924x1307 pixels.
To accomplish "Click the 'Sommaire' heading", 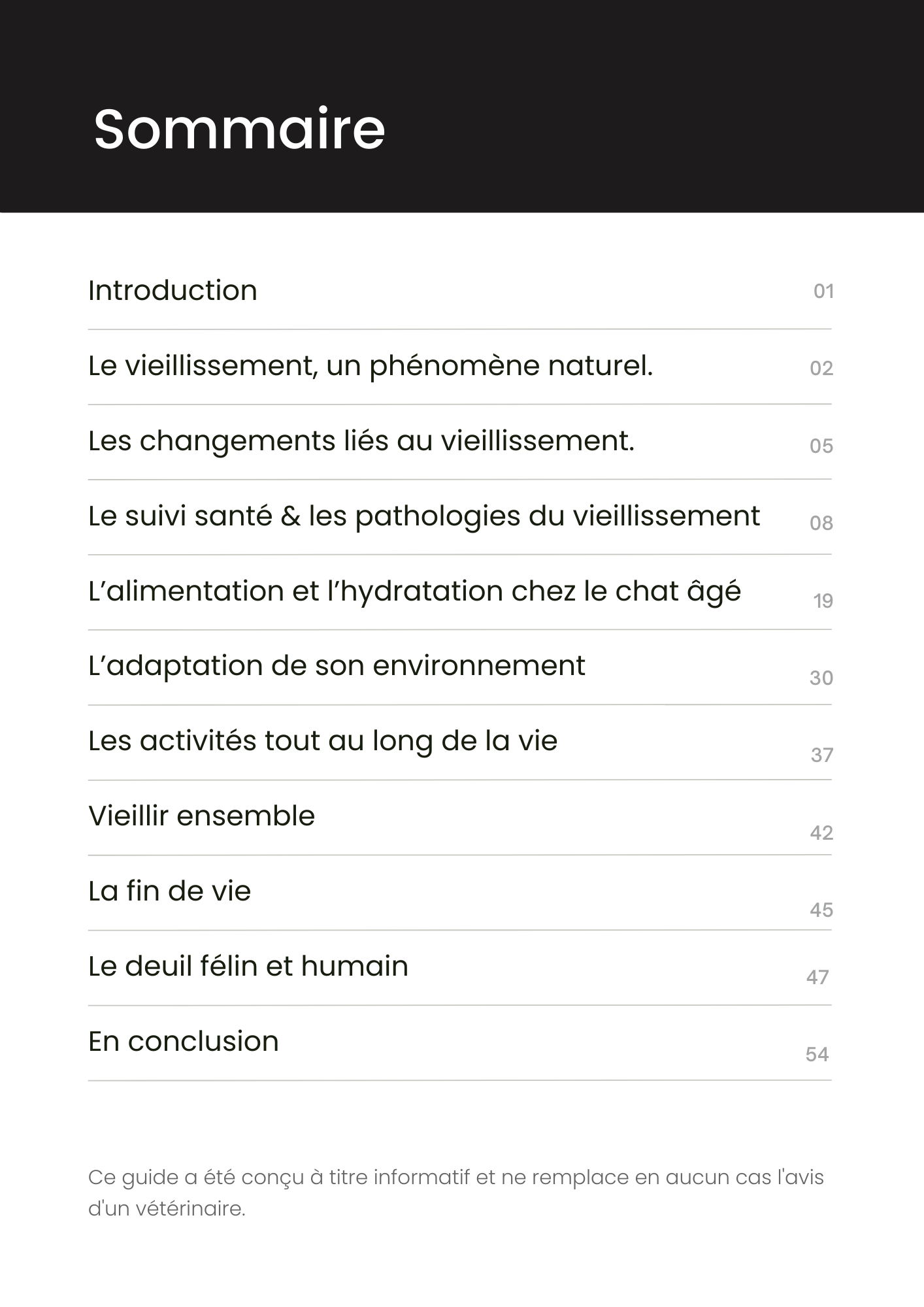I will pyautogui.click(x=240, y=129).
